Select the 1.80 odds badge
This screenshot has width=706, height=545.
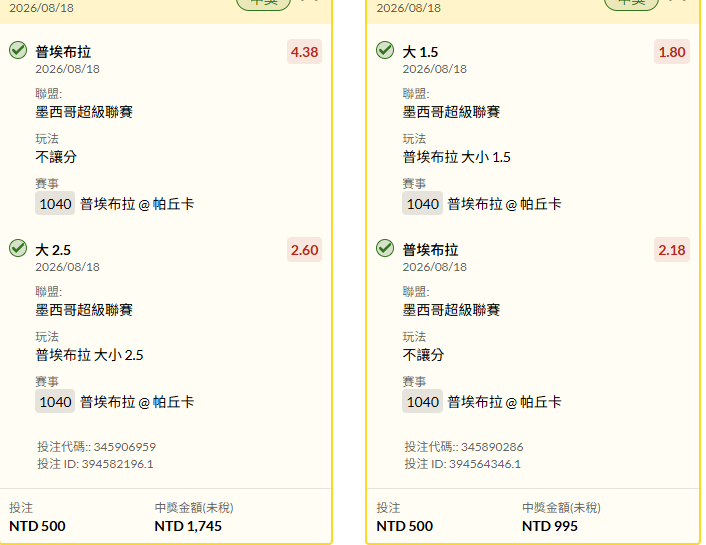coord(672,52)
